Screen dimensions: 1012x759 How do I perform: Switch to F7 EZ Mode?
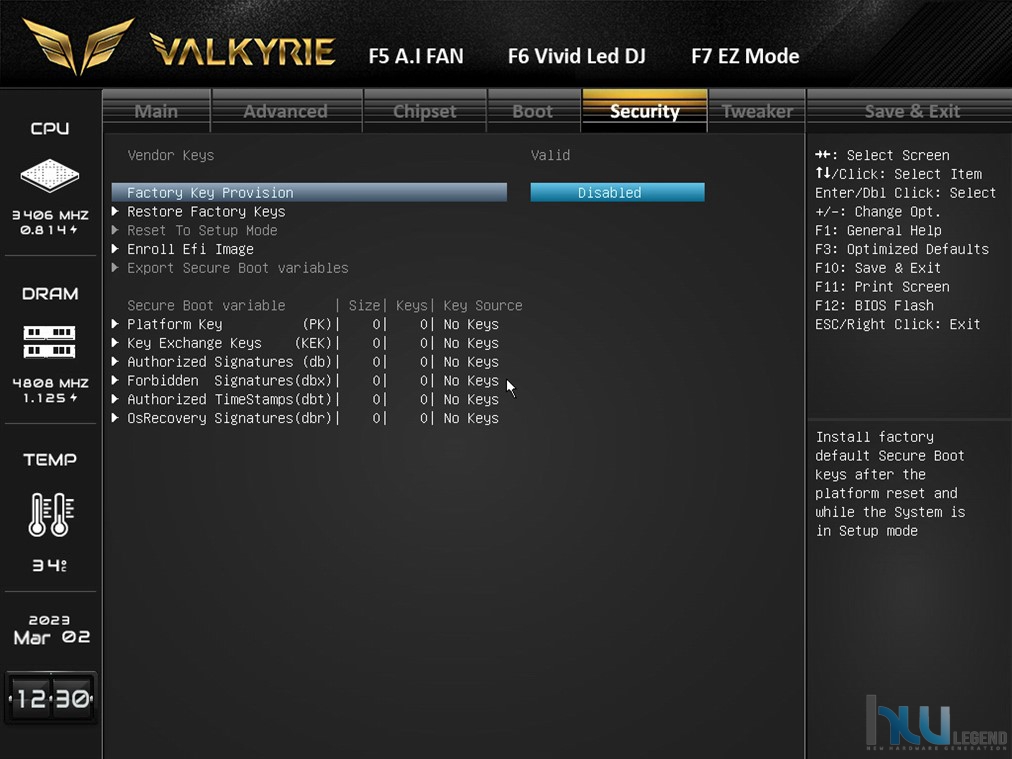pyautogui.click(x=745, y=56)
